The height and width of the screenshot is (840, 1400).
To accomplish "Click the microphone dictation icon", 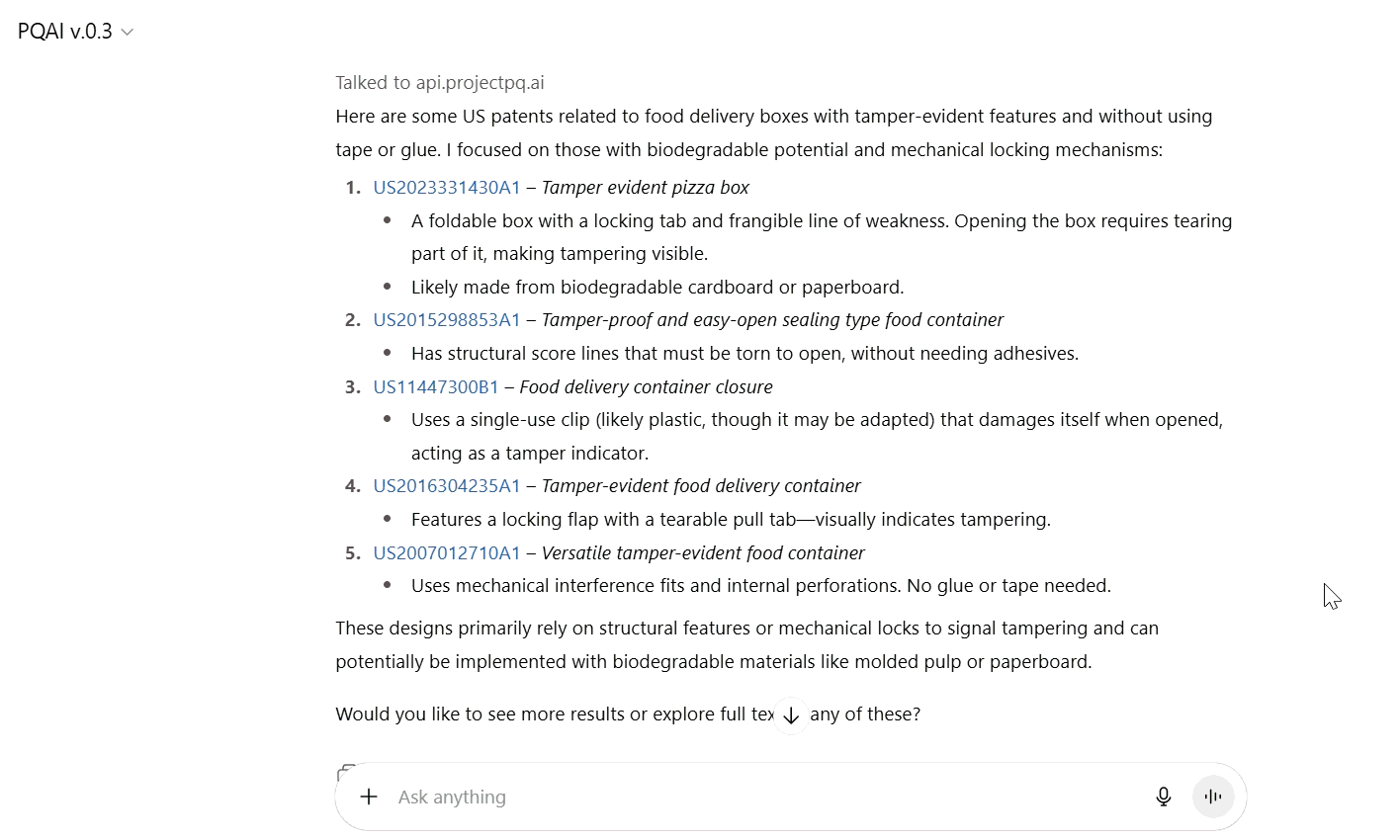I will point(1164,797).
